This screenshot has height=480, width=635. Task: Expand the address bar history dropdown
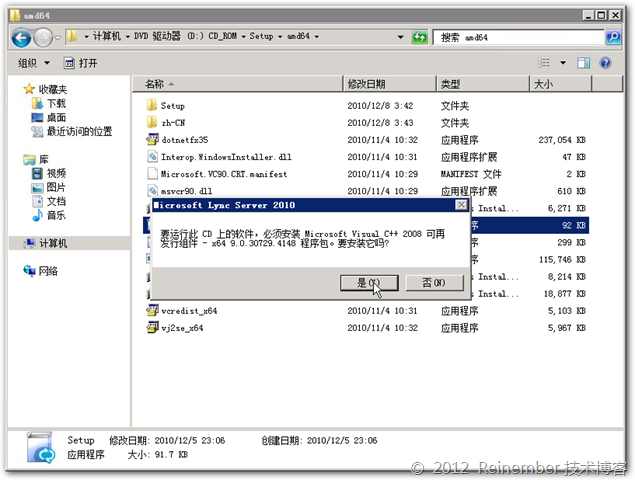(x=400, y=37)
